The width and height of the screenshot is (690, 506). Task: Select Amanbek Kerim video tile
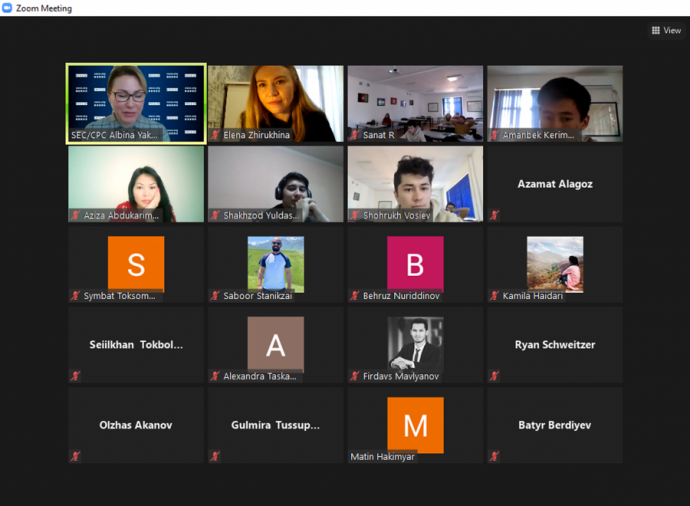pos(555,104)
